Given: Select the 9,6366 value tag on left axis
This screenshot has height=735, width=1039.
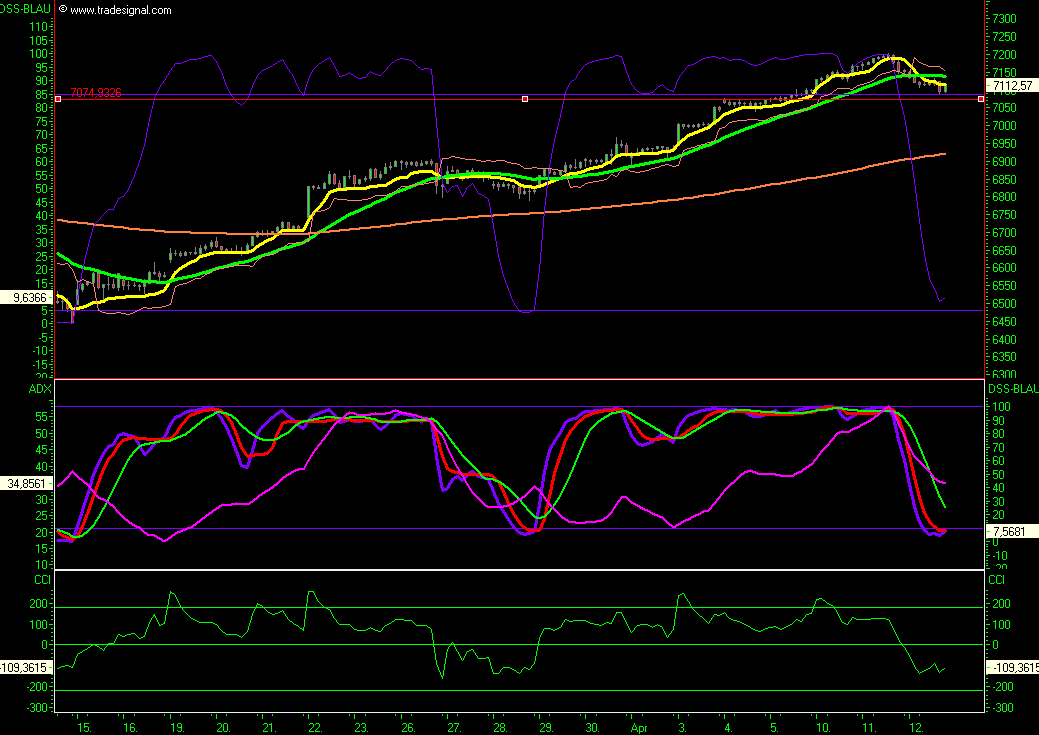Looking at the screenshot, I should [26, 297].
